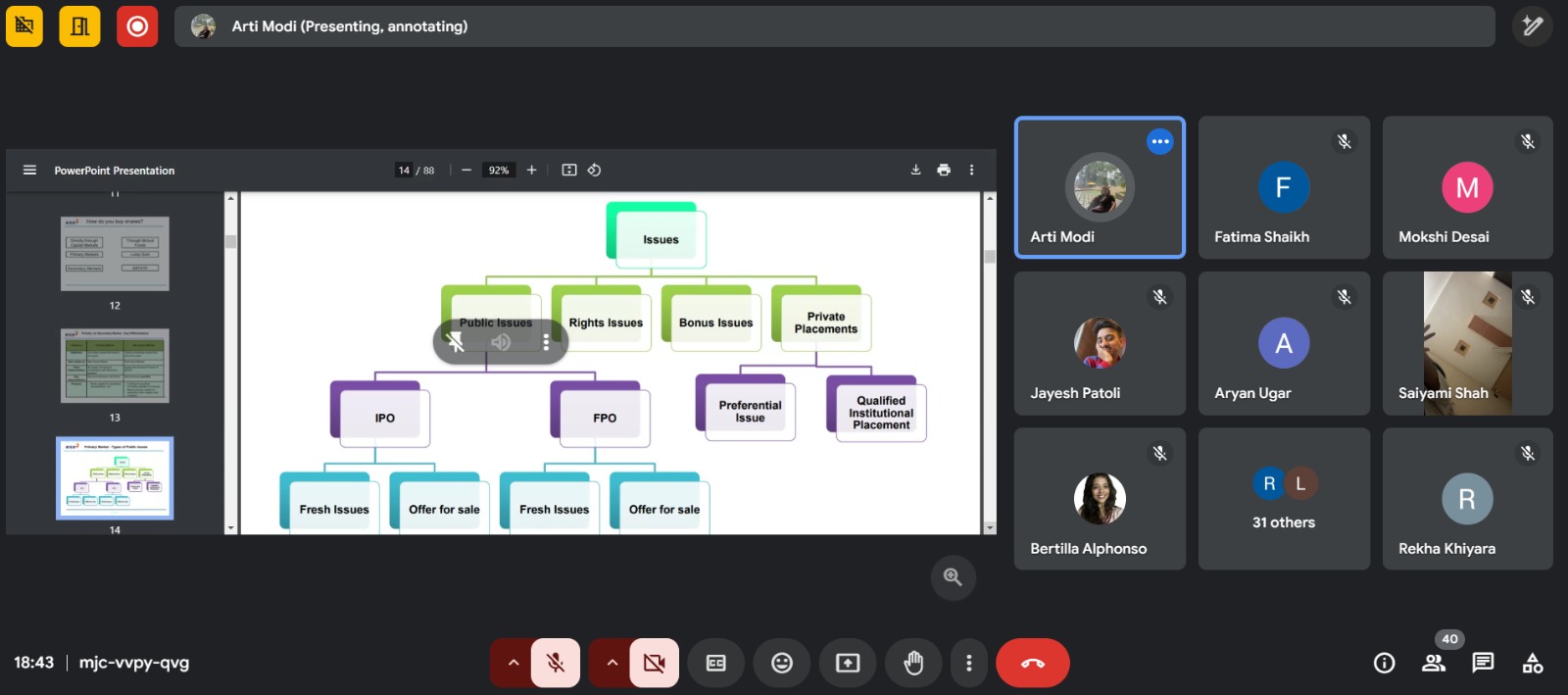The height and width of the screenshot is (695, 1568).
Task: Zoom in the PDF with plus button
Action: click(531, 170)
